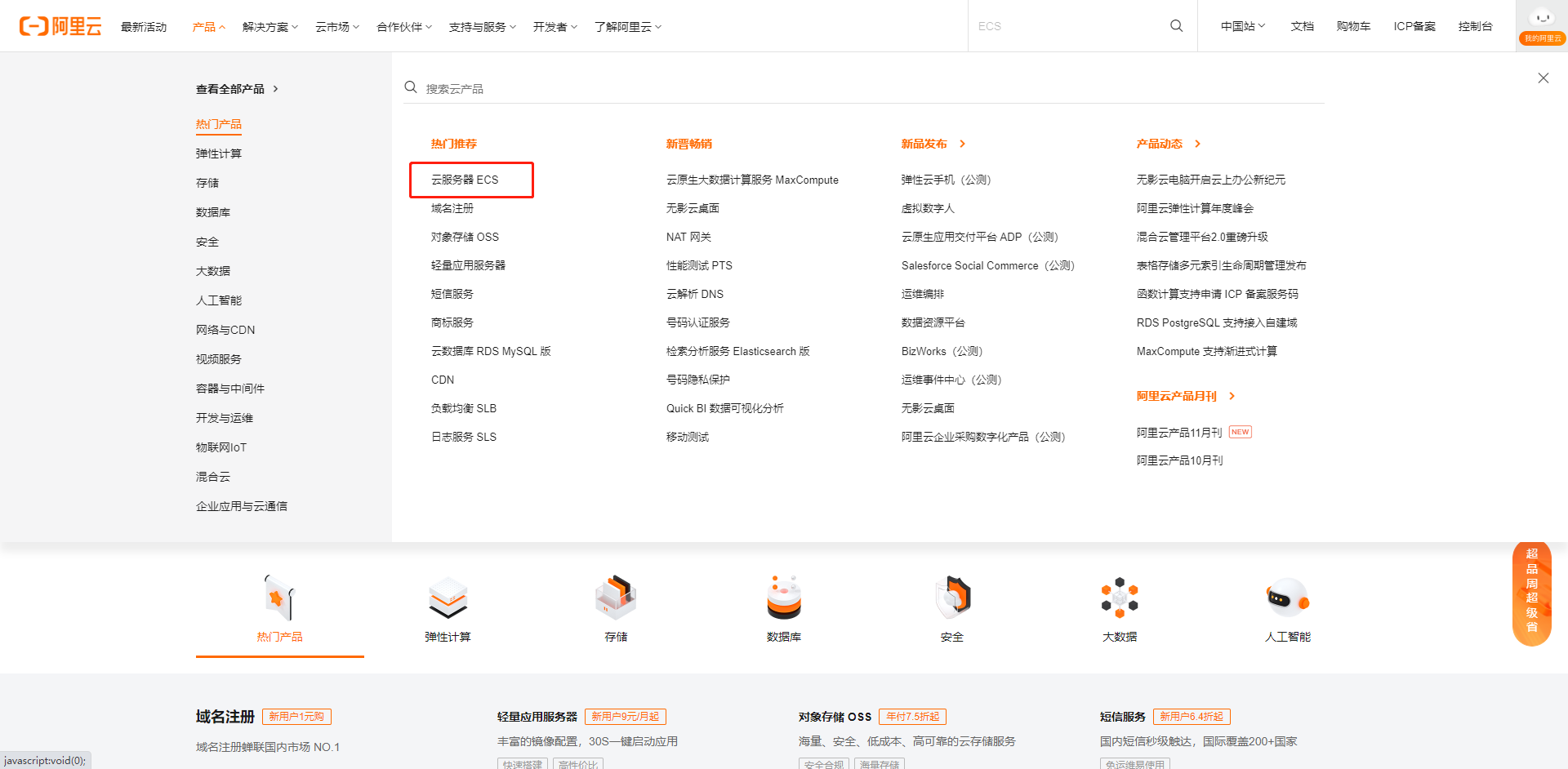The image size is (1568, 769).
Task: Open 无影云电脑开启云上办公新纪元 news link
Action: pyautogui.click(x=1211, y=180)
